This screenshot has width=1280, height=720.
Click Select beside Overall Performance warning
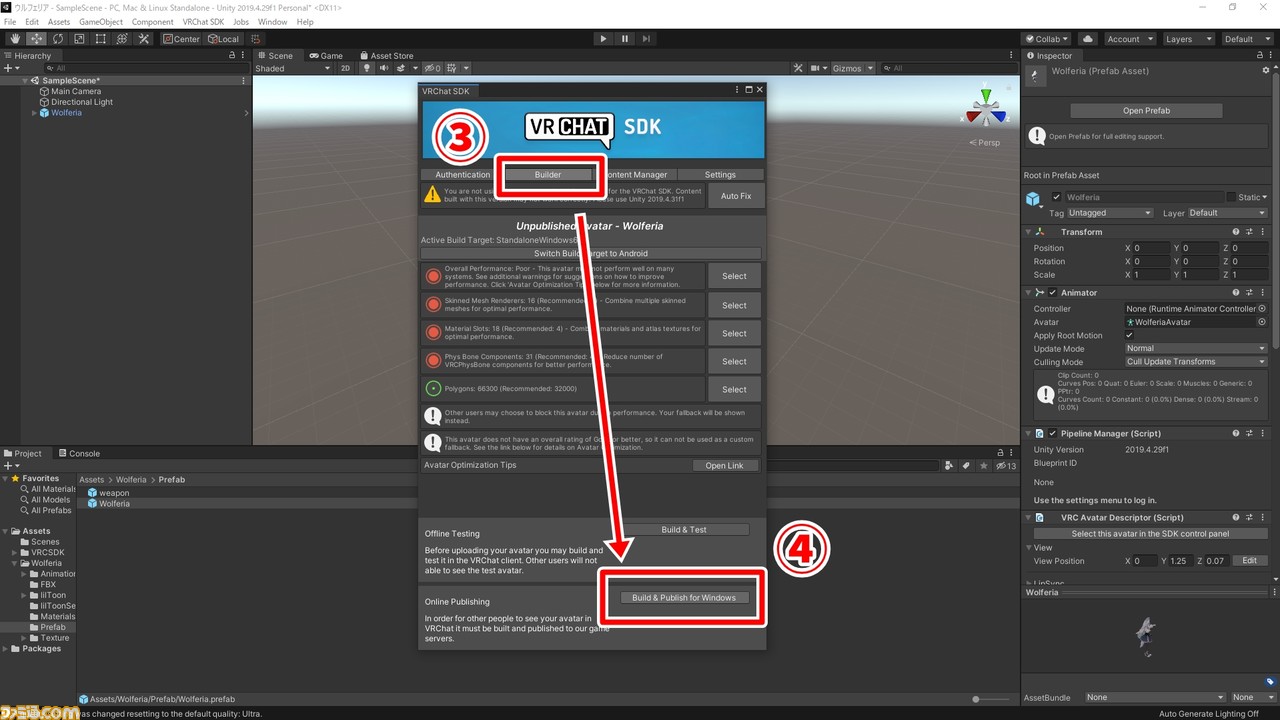[734, 276]
